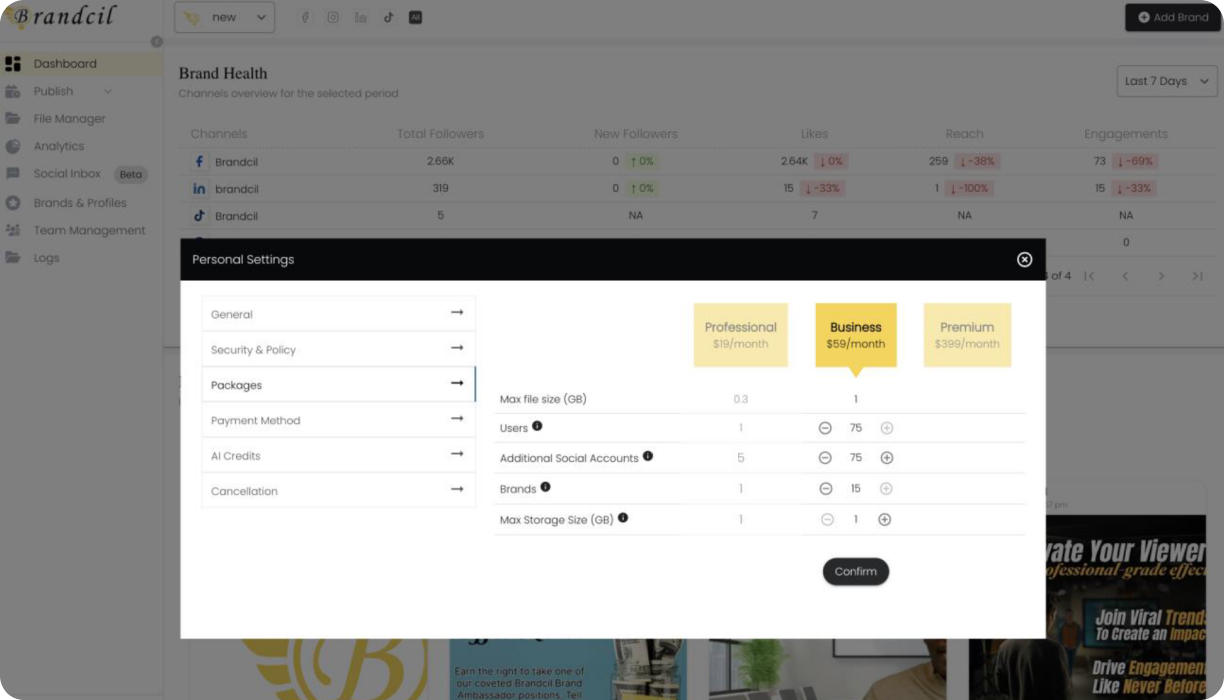
Task: Show info for Additional Social Accounts
Action: click(x=648, y=456)
